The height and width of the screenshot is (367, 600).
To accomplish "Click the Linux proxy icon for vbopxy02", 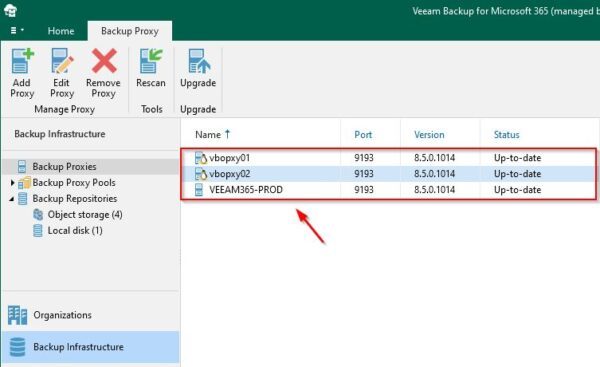I will click(201, 174).
